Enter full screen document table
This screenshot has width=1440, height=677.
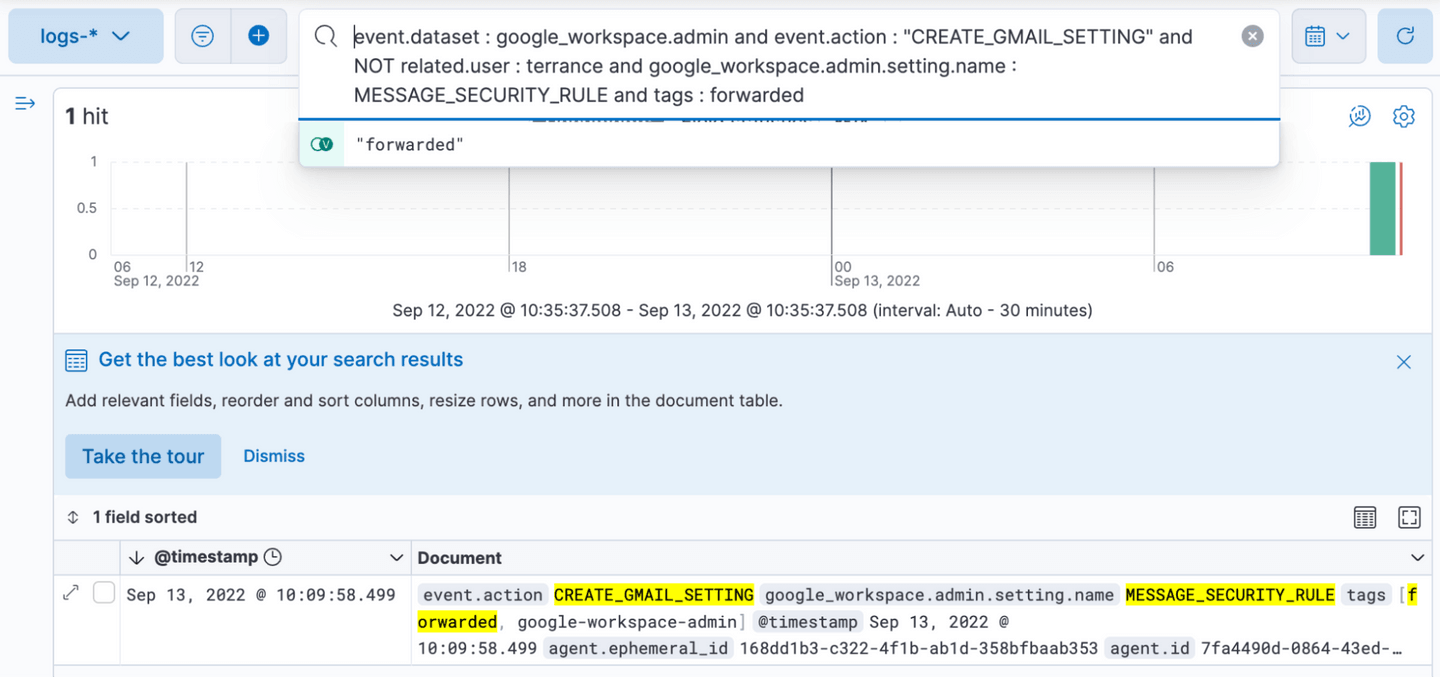1409,517
